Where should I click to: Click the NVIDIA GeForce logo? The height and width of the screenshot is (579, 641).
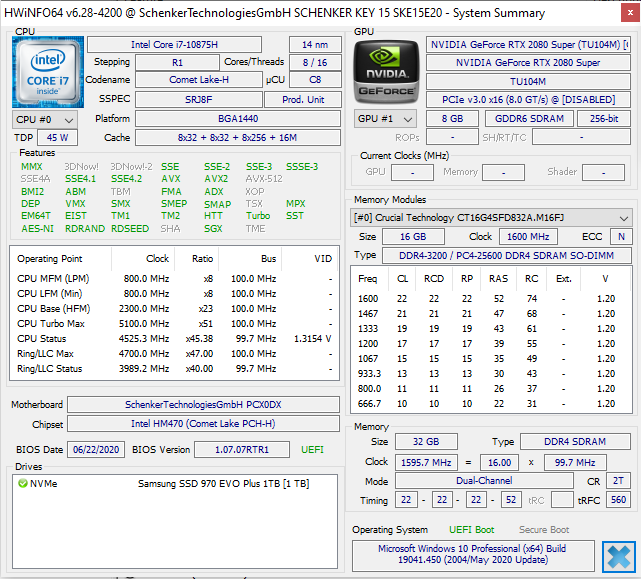point(386,72)
